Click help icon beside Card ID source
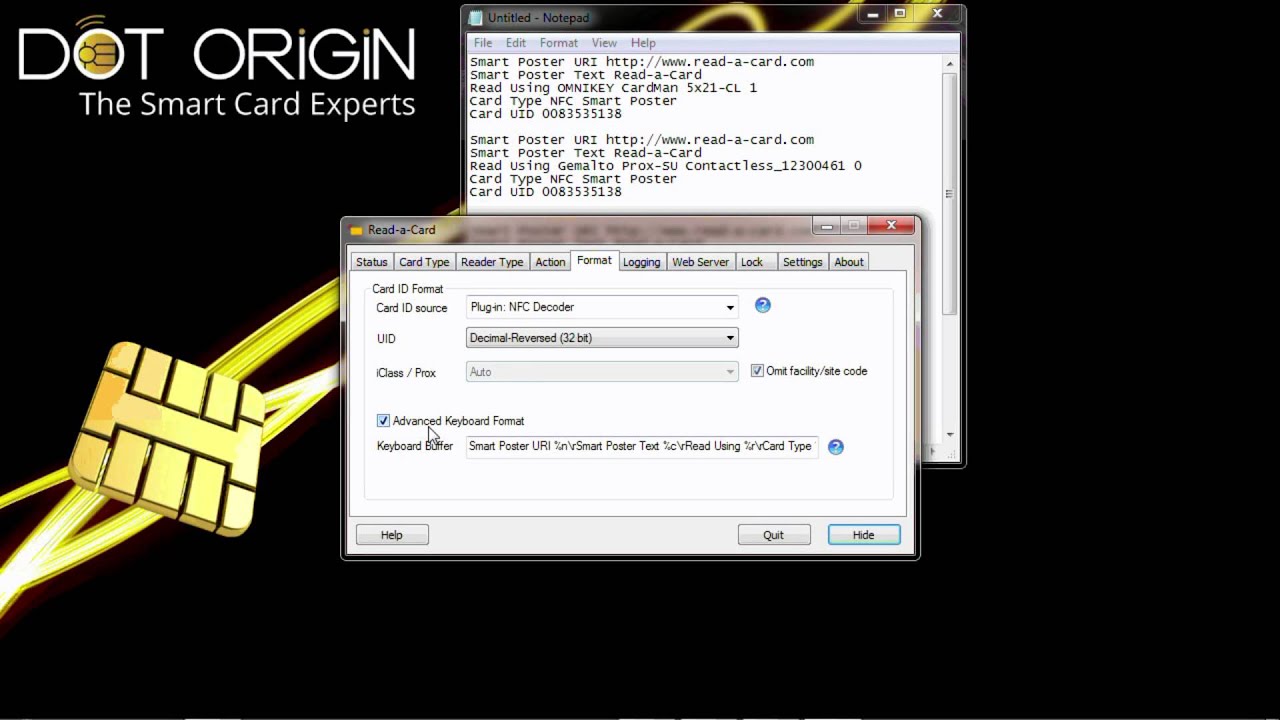The width and height of the screenshot is (1280, 720). [763, 306]
